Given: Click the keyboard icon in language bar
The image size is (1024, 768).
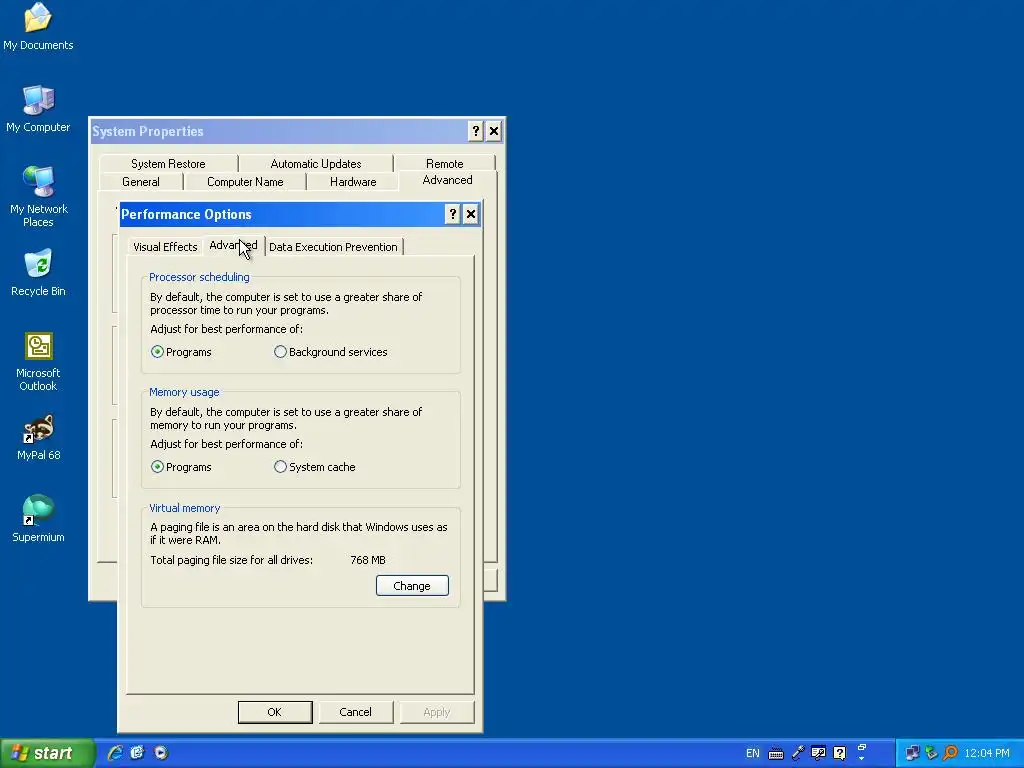Looking at the screenshot, I should pos(776,754).
